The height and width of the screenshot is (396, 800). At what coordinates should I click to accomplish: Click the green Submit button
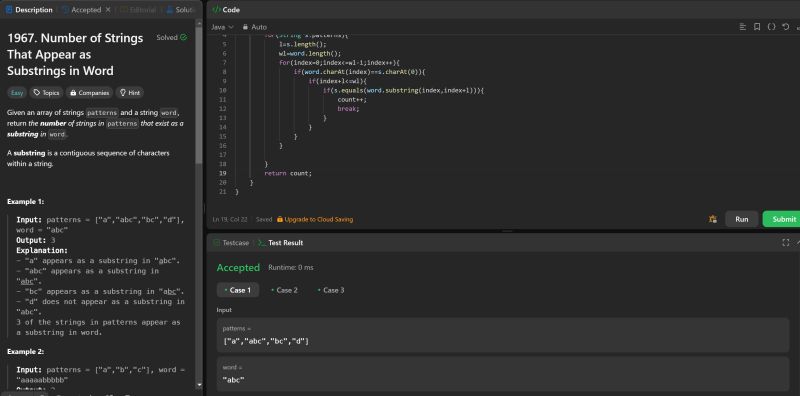[783, 219]
